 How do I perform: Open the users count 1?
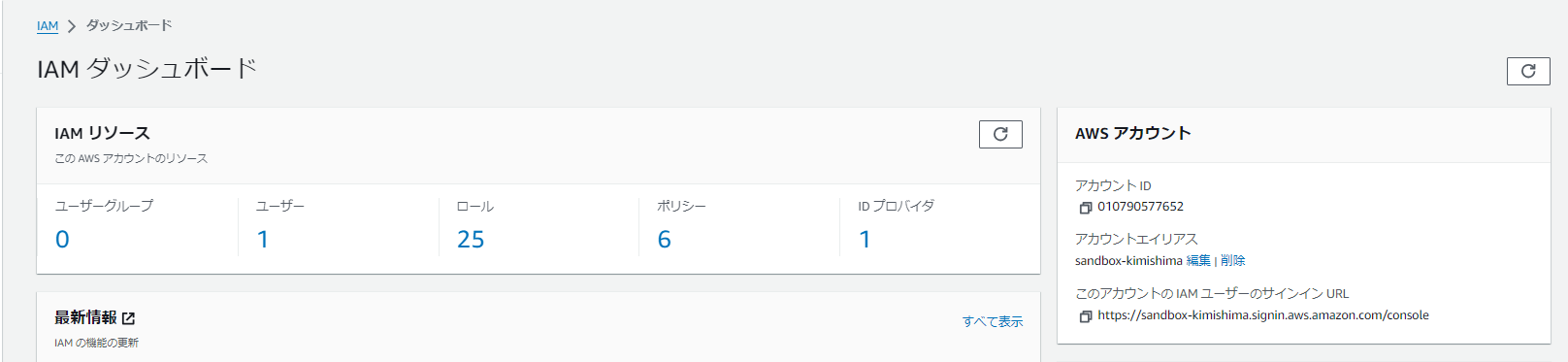pyautogui.click(x=263, y=240)
